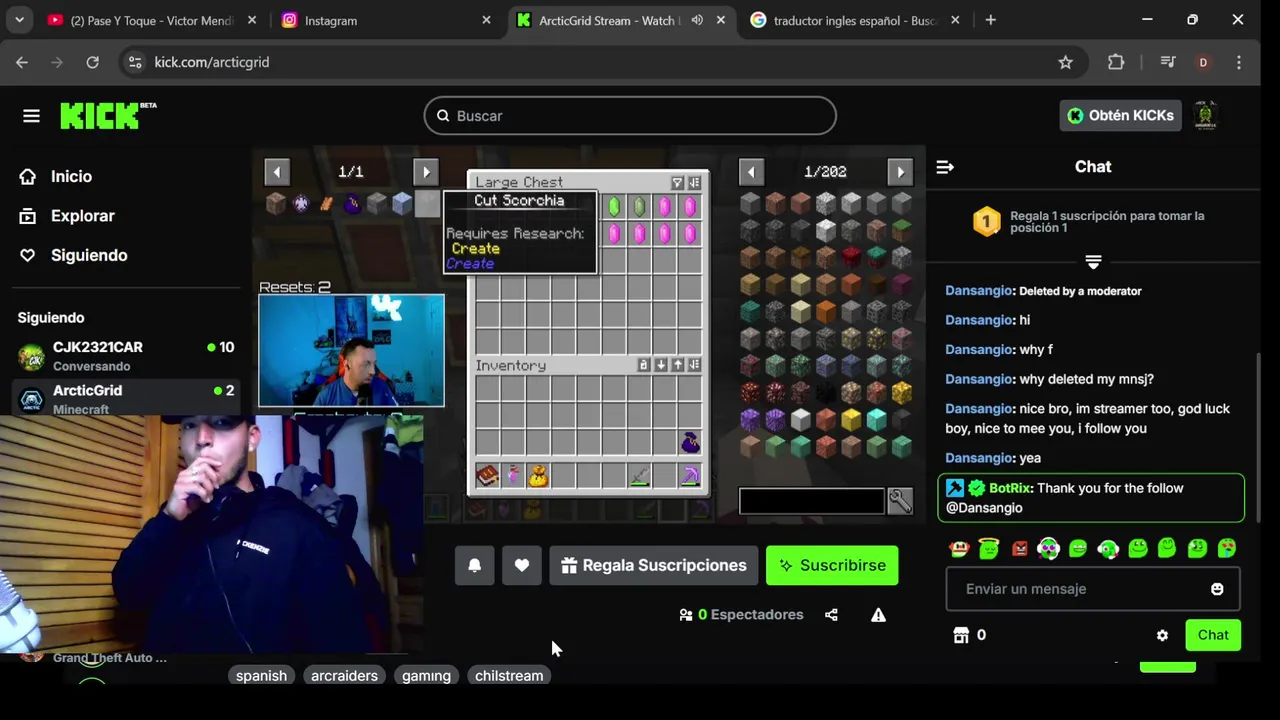Mute the ArcticGrid Stream tab audio
1280x720 pixels.
point(697,20)
